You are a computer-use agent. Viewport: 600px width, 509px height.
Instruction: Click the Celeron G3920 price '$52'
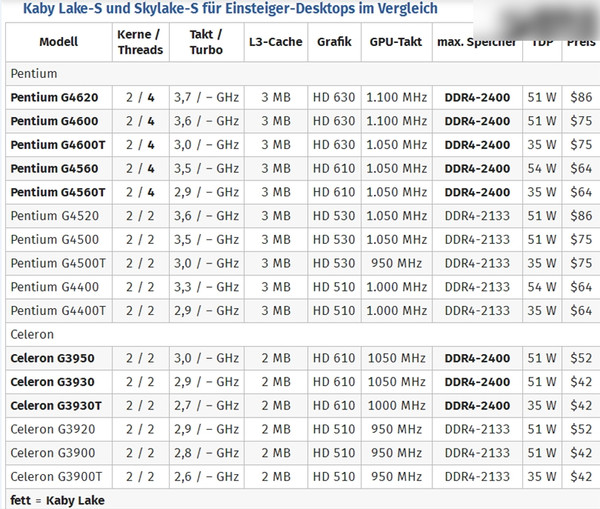(x=581, y=429)
